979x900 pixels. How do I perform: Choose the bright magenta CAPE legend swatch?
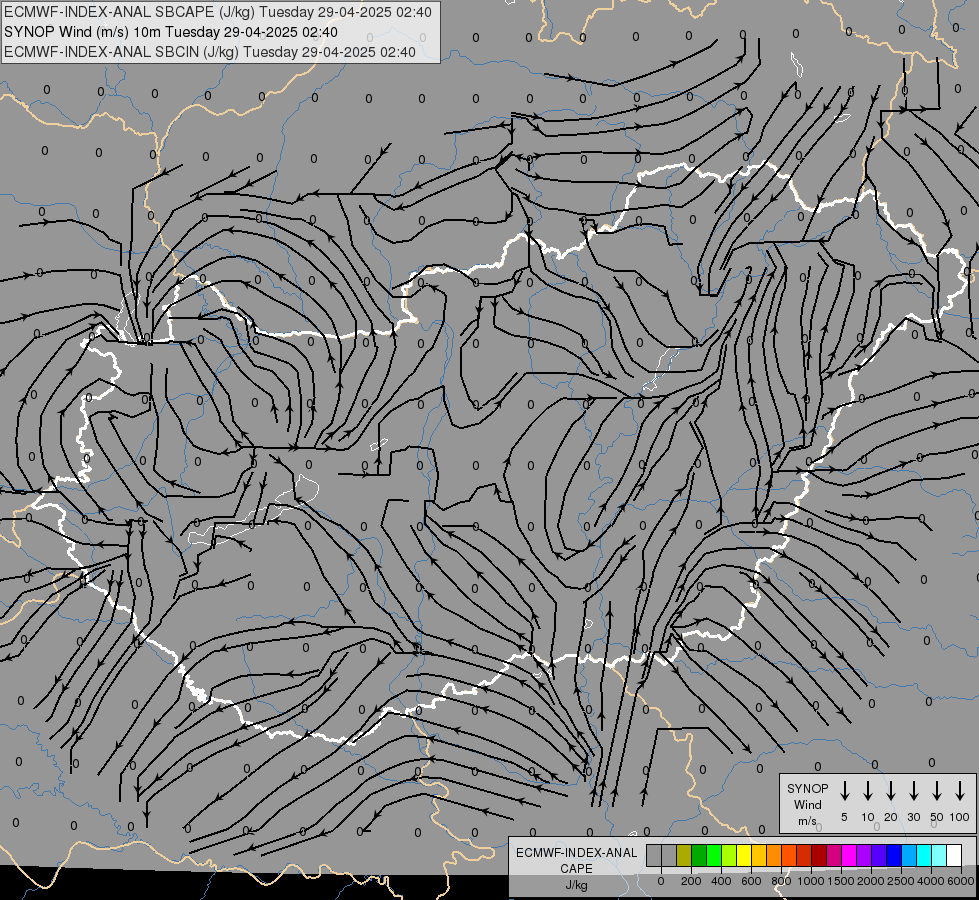849,855
